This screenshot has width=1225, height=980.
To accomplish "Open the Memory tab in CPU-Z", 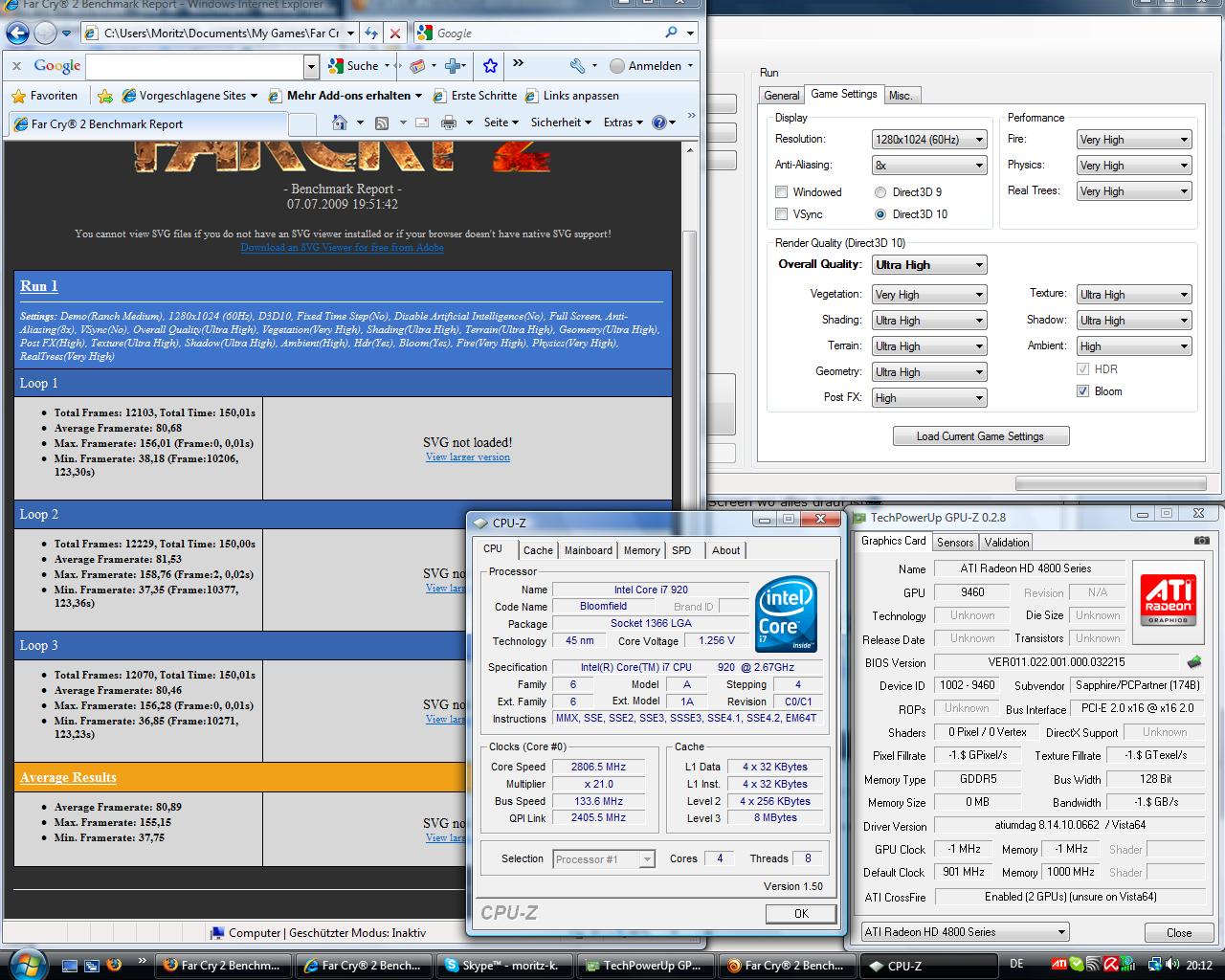I will point(641,550).
